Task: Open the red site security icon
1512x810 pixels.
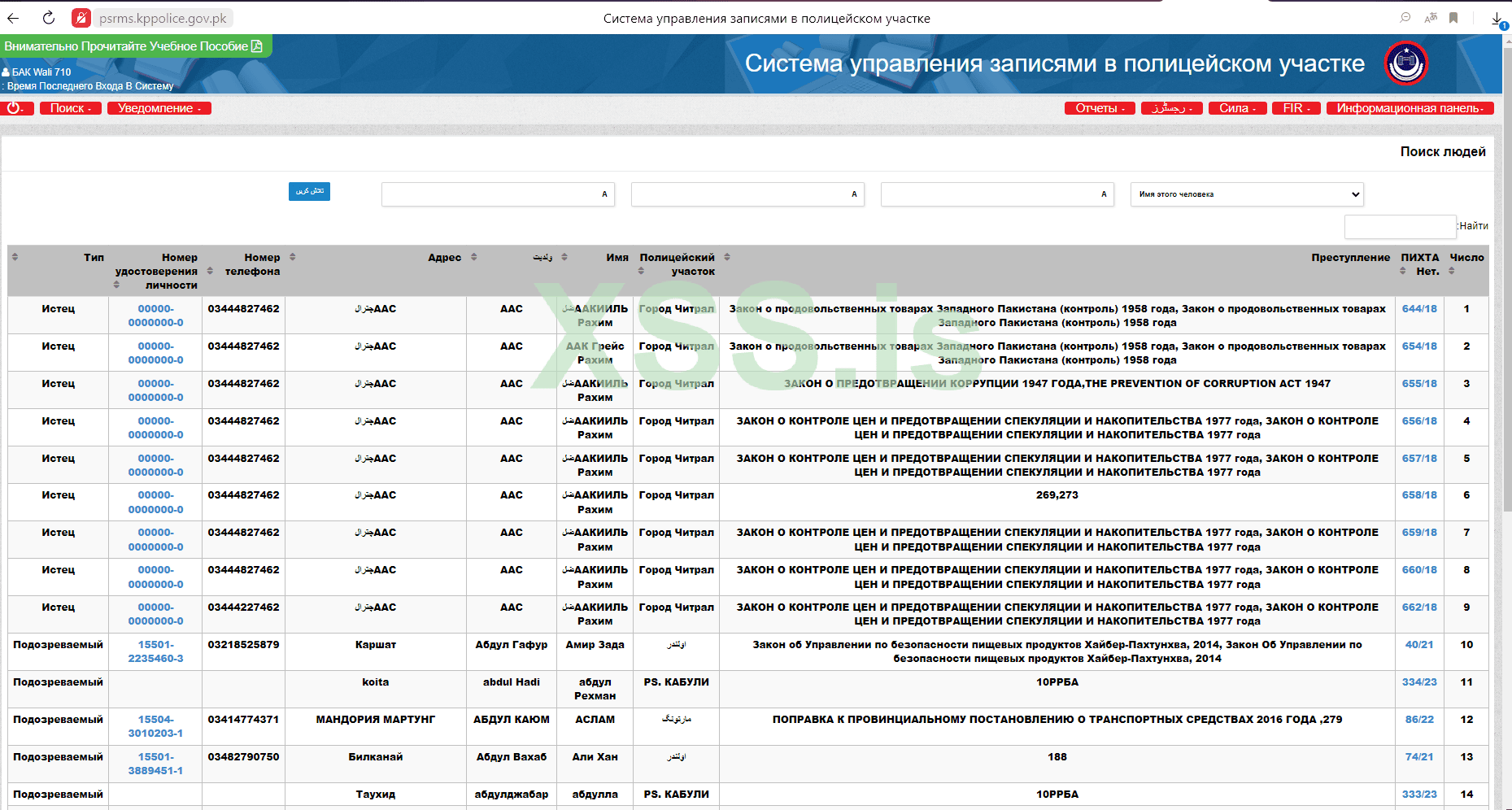Action: tap(81, 18)
